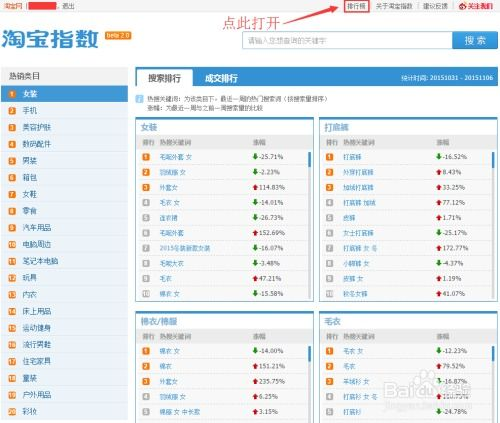Click the 打底裤 panel scrollbar
500x423 pixels.
(493, 159)
